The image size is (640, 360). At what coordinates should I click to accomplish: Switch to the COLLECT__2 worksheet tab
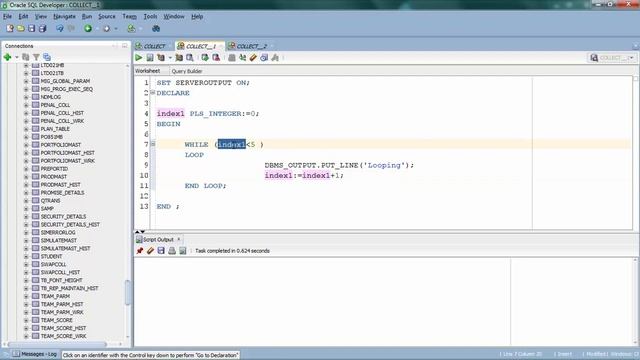click(x=251, y=46)
